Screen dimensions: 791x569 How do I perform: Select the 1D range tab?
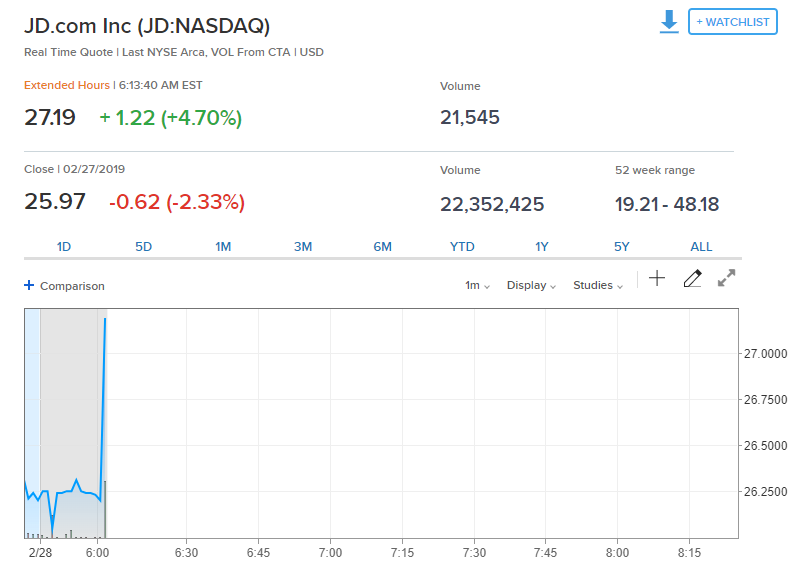tap(64, 247)
